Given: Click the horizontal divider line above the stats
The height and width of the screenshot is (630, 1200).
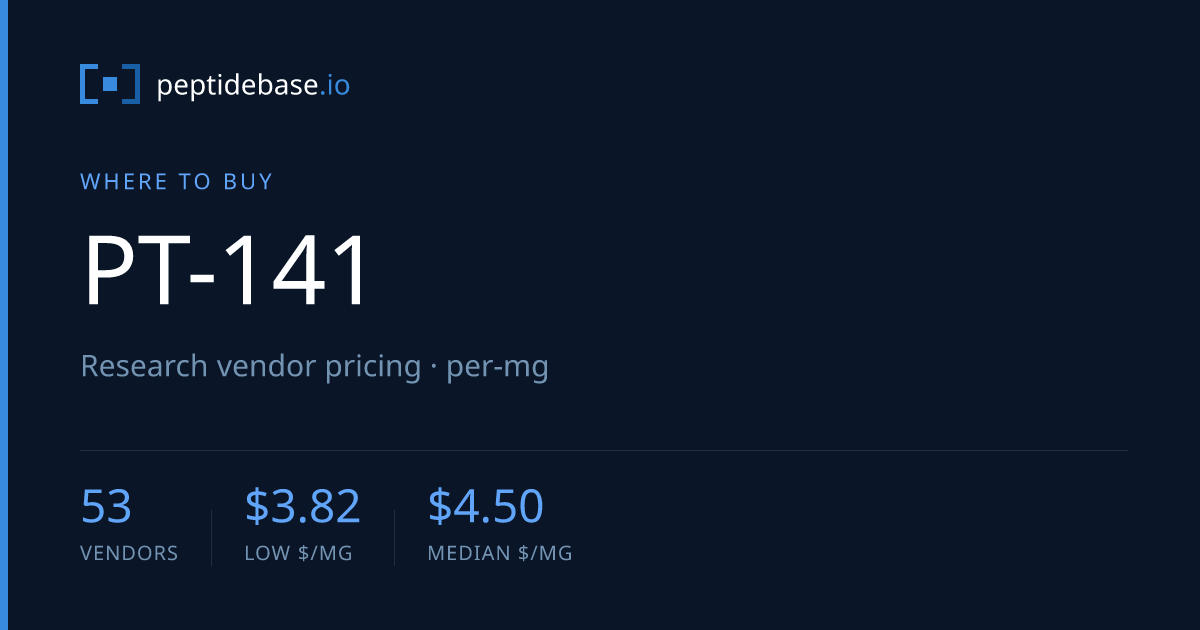Looking at the screenshot, I should [604, 450].
